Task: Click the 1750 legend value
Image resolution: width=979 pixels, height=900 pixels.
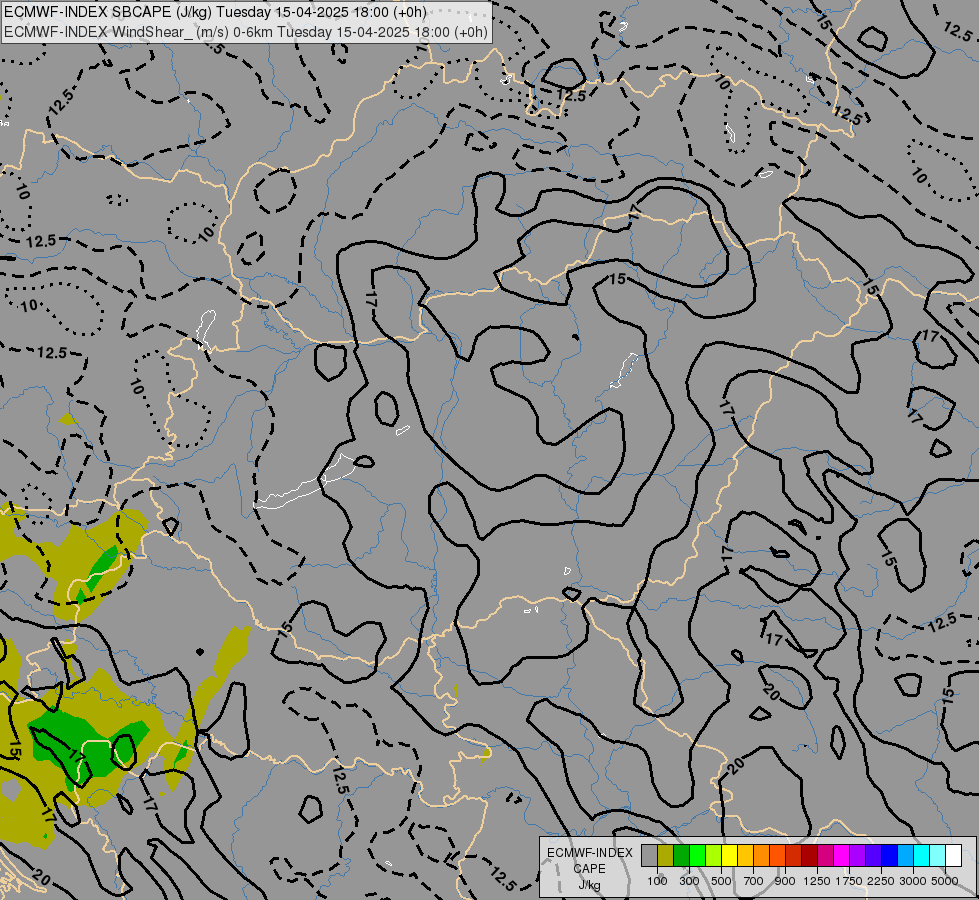Action: pyautogui.click(x=849, y=881)
